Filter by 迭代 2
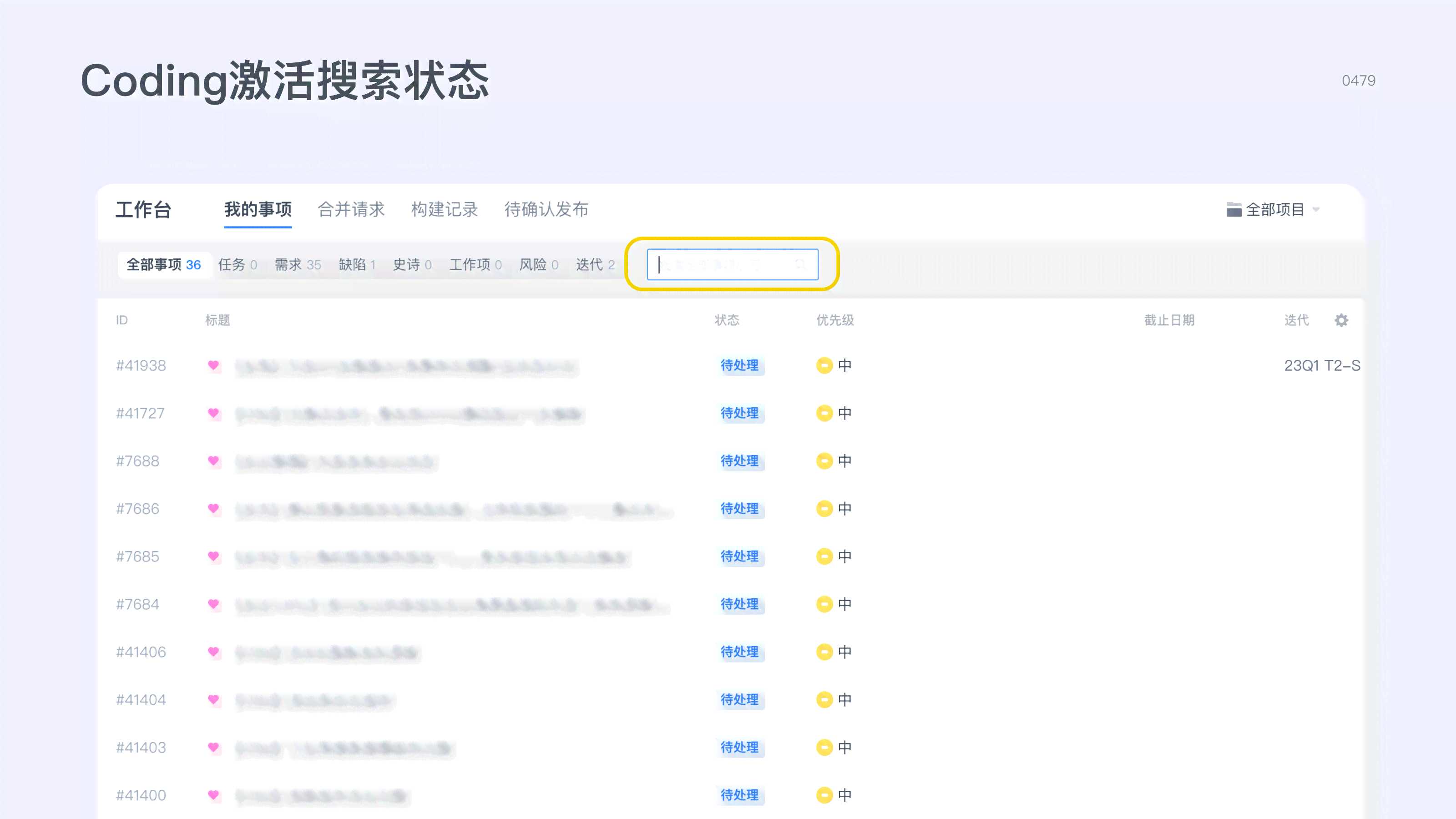1456x819 pixels. click(x=595, y=264)
